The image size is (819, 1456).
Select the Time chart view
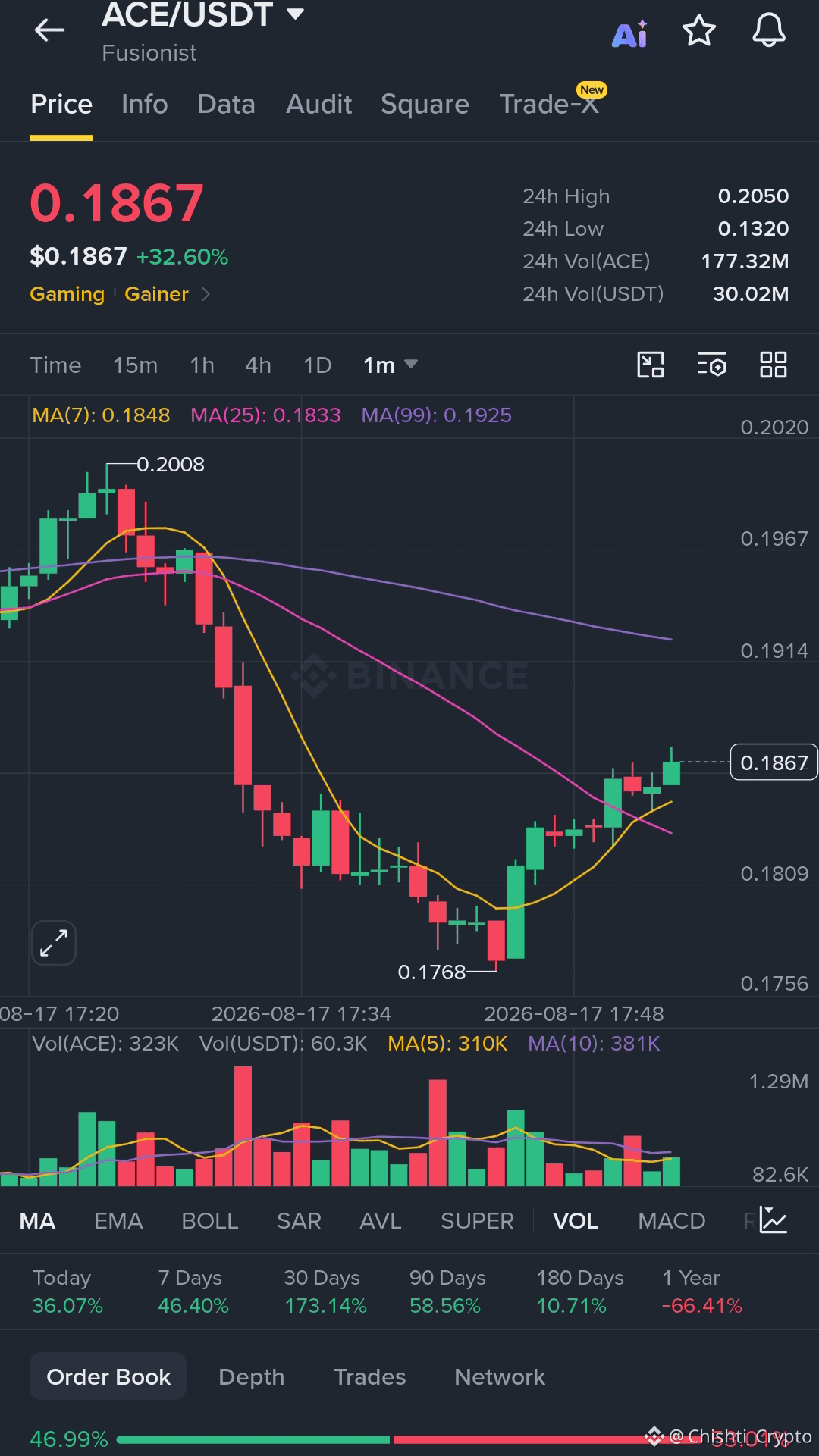click(x=55, y=365)
